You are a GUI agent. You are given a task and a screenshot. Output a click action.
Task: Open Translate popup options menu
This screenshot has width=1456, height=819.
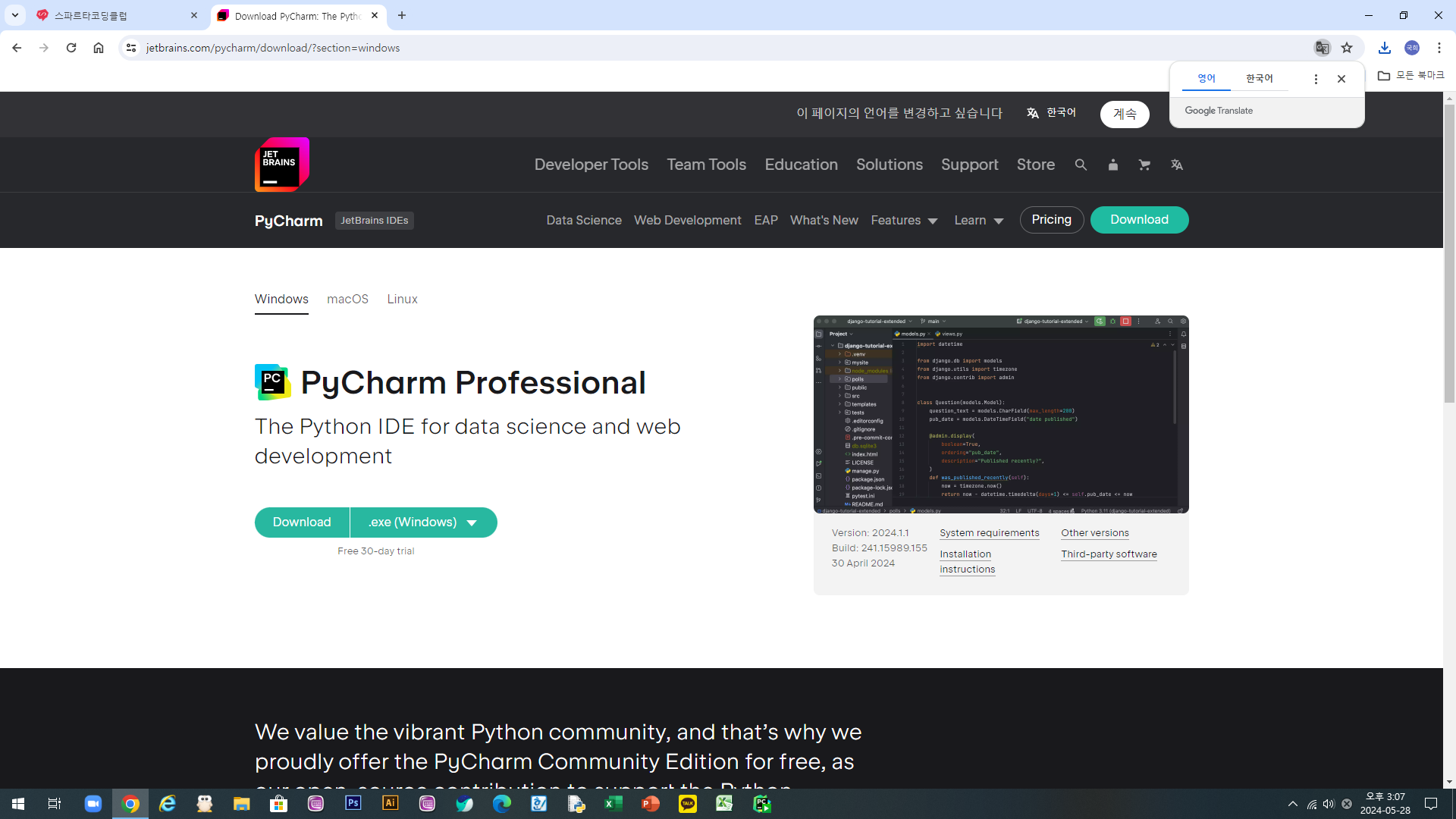coord(1316,79)
